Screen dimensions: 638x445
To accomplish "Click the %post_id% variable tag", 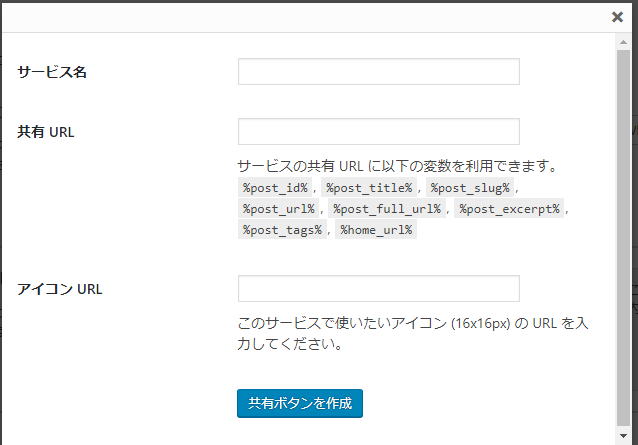I will coord(275,188).
